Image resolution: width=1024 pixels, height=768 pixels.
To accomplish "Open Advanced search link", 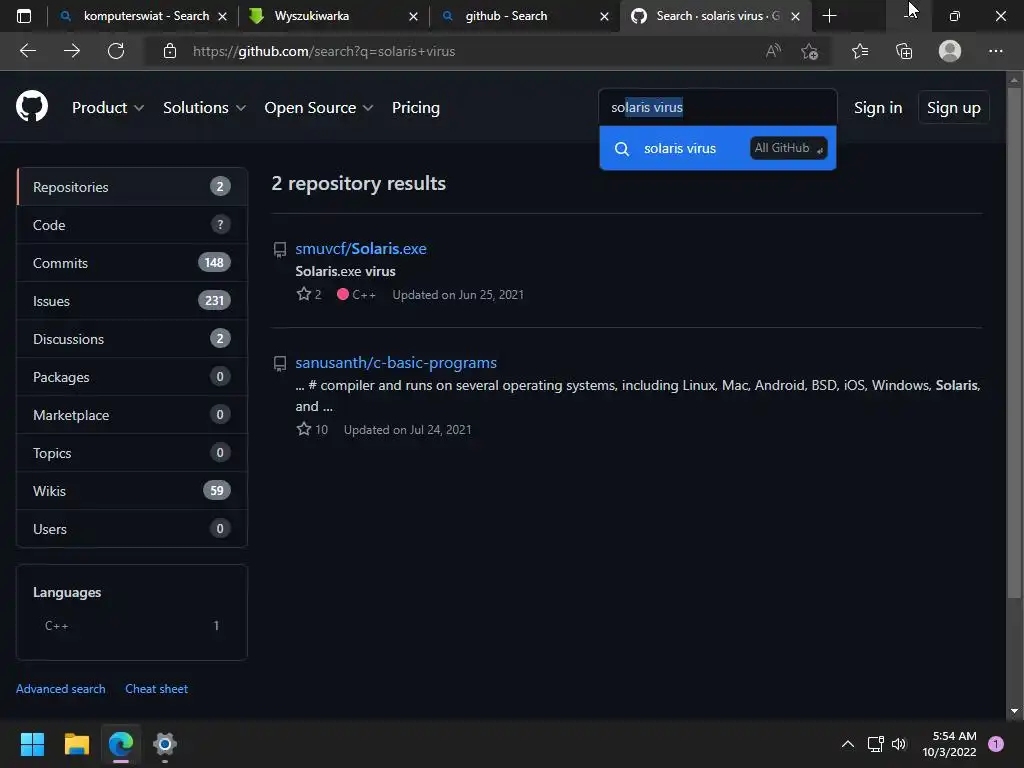I will click(61, 688).
